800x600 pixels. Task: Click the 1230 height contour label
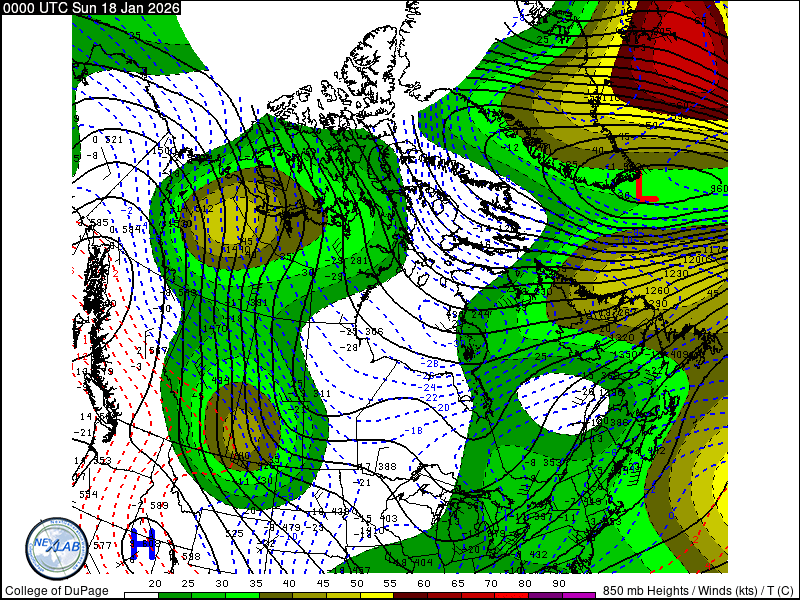tap(676, 274)
